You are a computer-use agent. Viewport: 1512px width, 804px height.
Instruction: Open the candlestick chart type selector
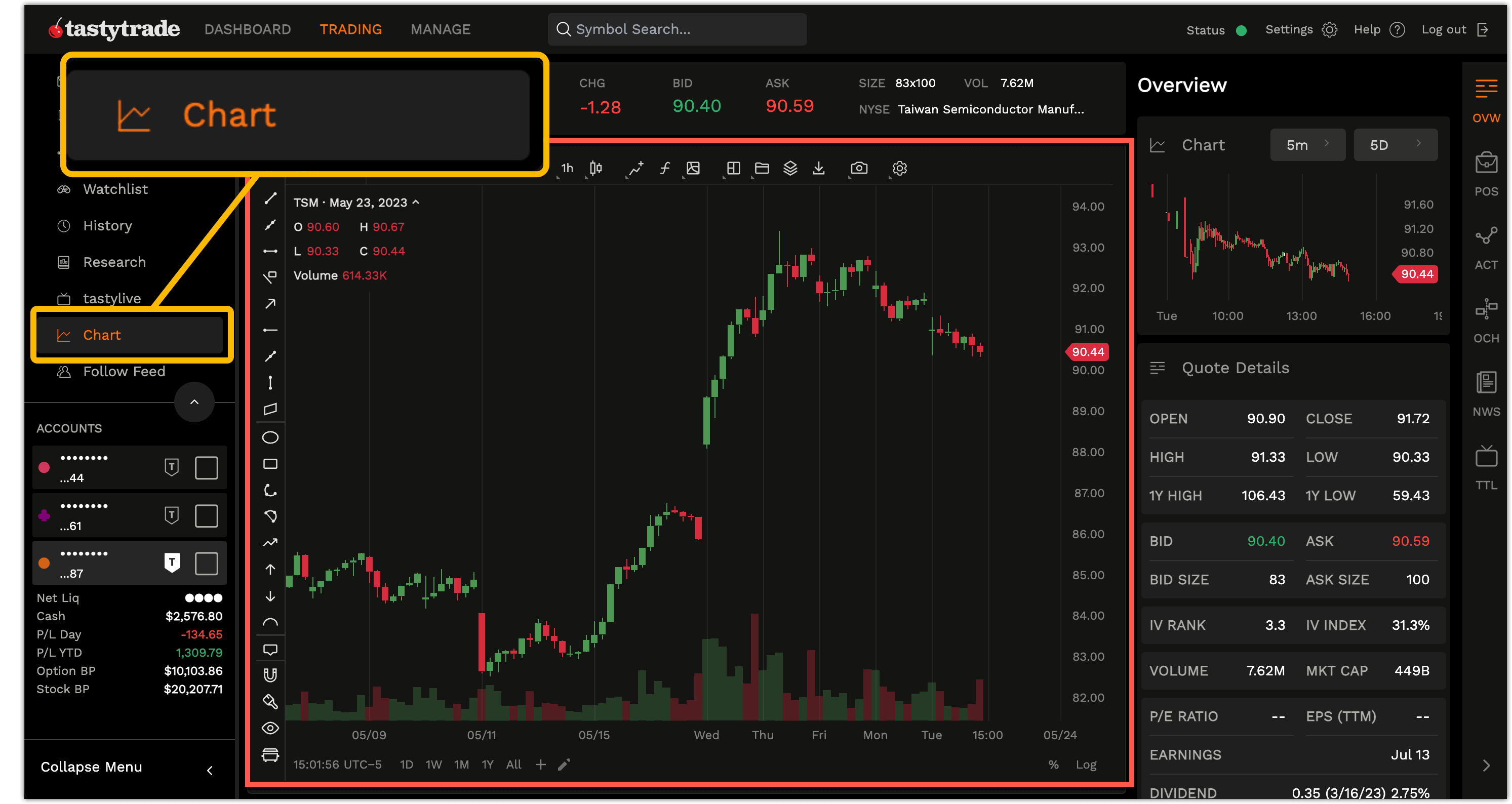pyautogui.click(x=595, y=169)
